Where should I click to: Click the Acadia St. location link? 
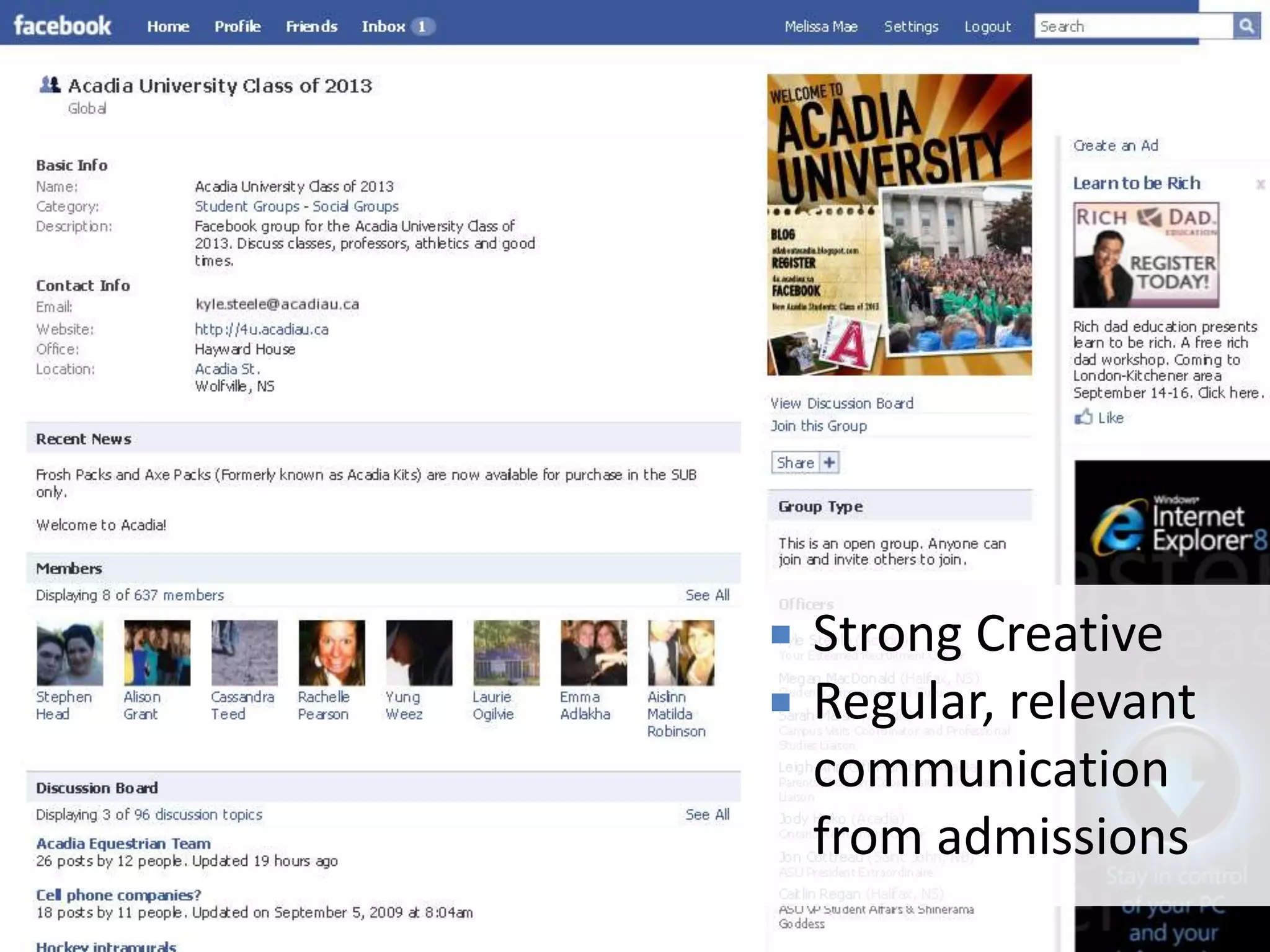[x=228, y=369]
